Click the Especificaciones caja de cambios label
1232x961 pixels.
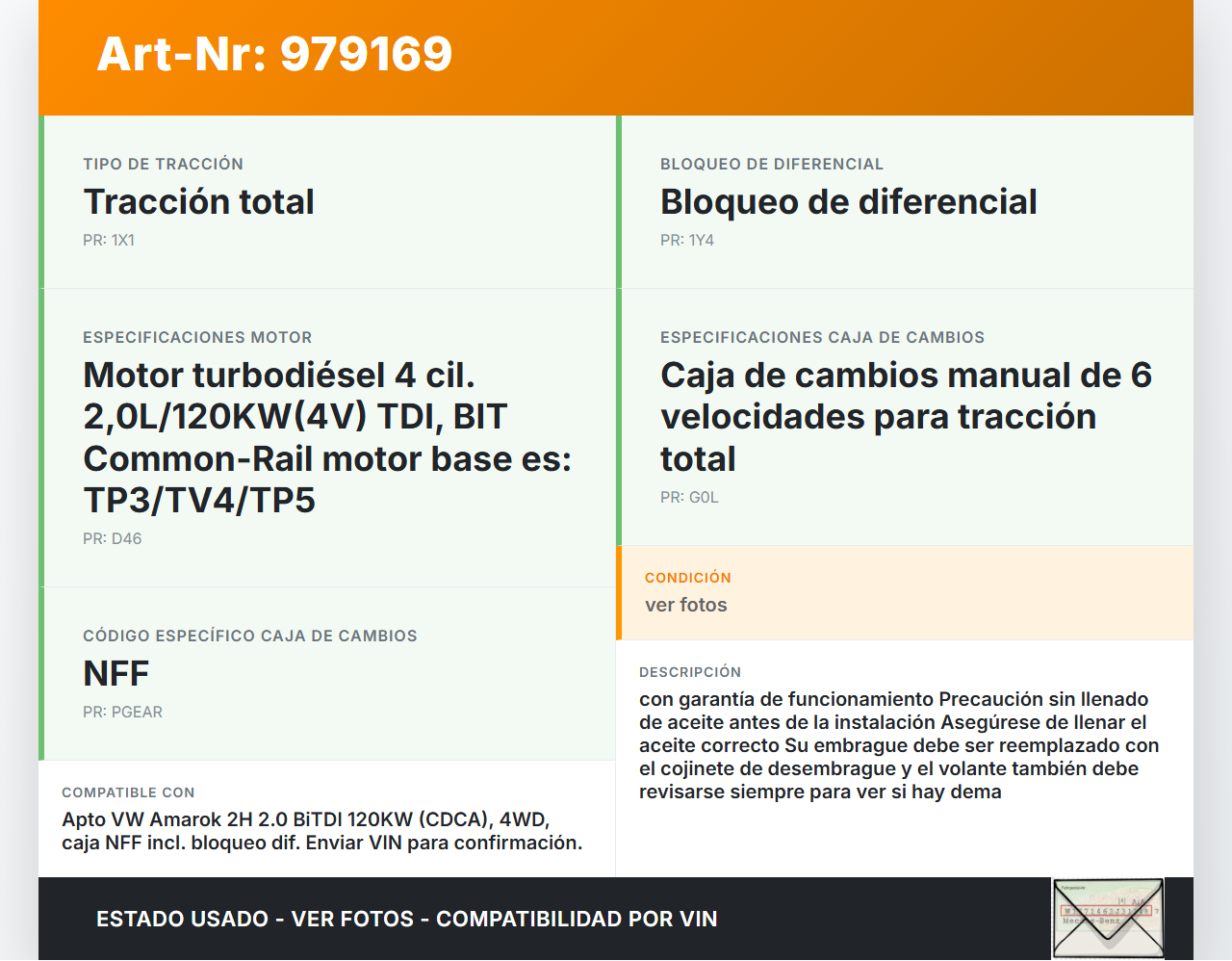click(x=822, y=338)
